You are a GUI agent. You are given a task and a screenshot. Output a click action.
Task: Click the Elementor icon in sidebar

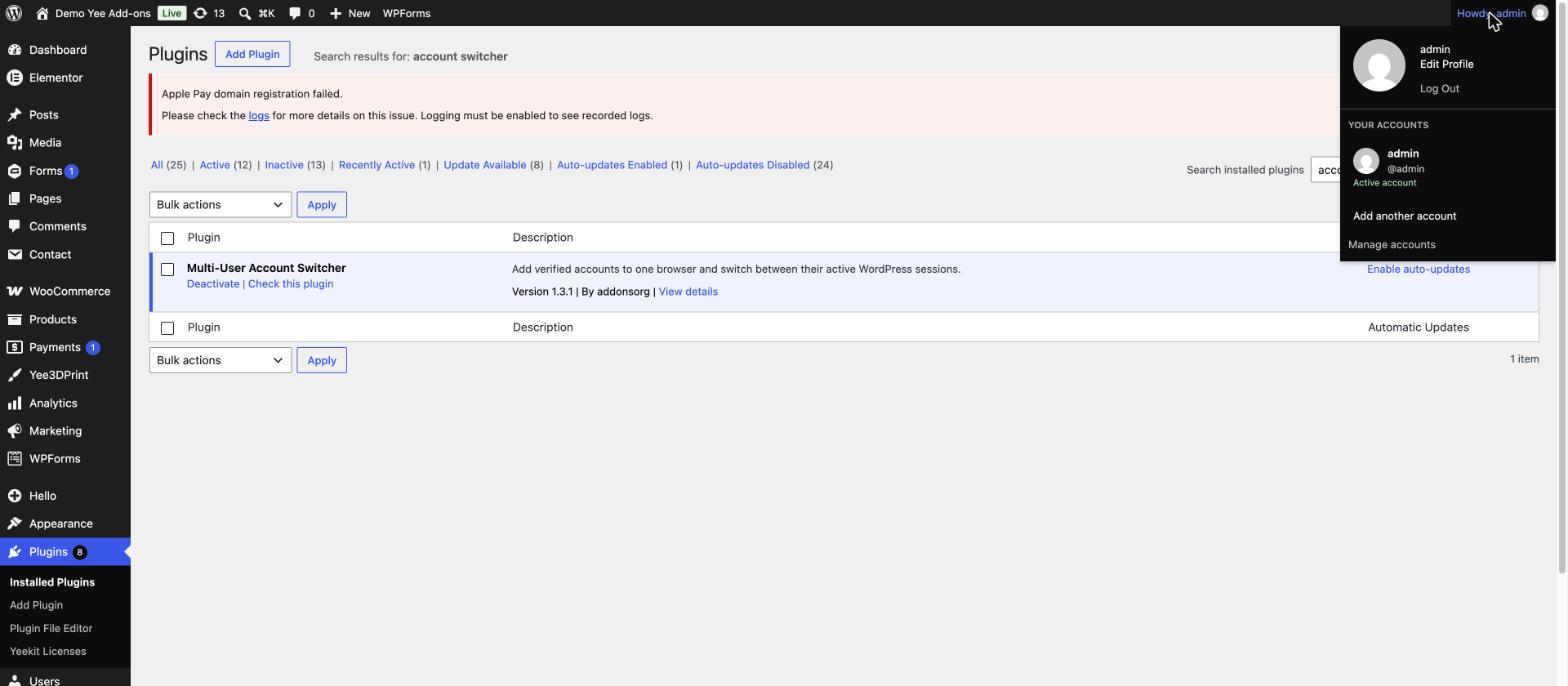(x=14, y=78)
